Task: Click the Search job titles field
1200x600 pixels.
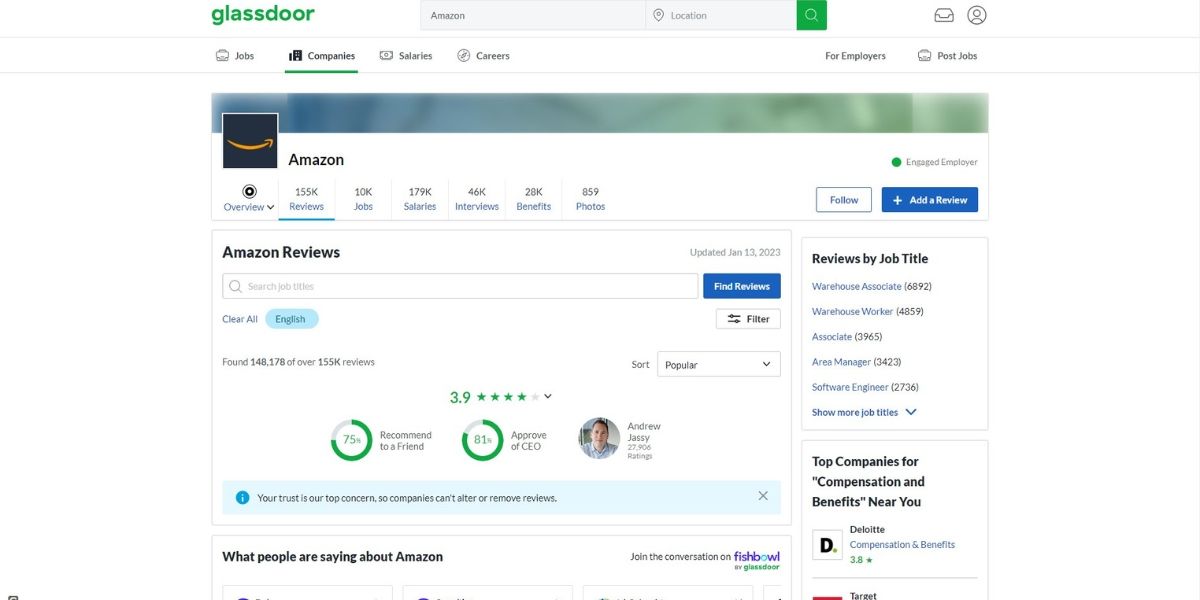Action: coord(460,286)
